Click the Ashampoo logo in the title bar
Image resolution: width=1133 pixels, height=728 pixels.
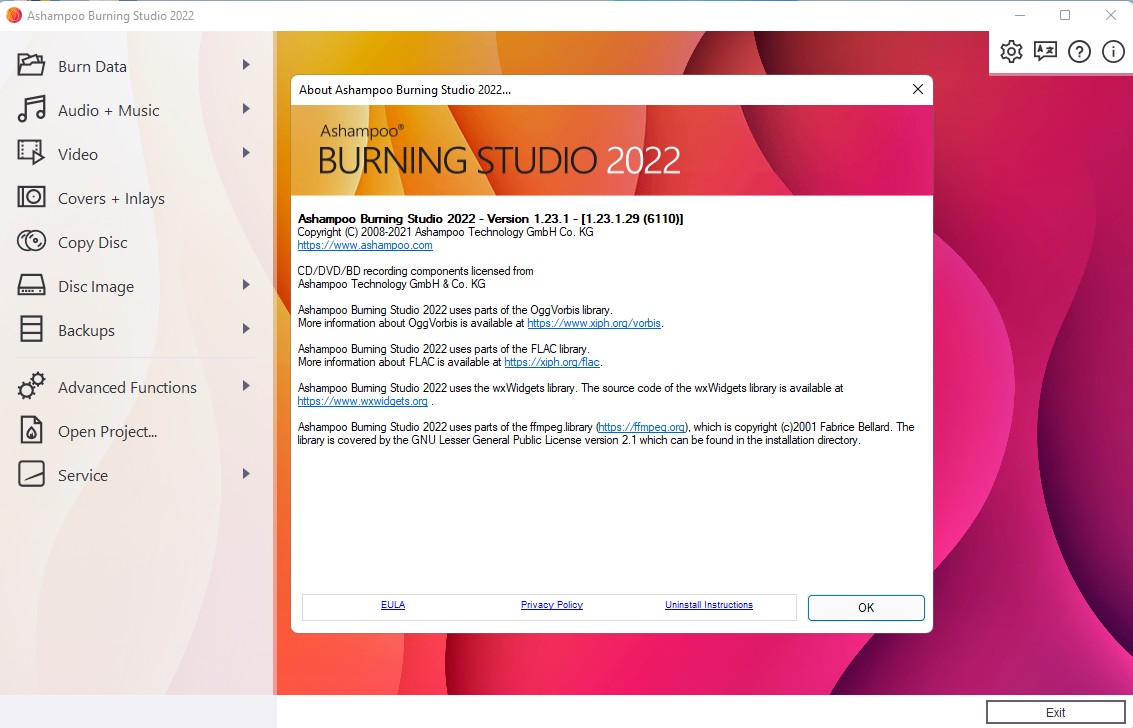[14, 15]
